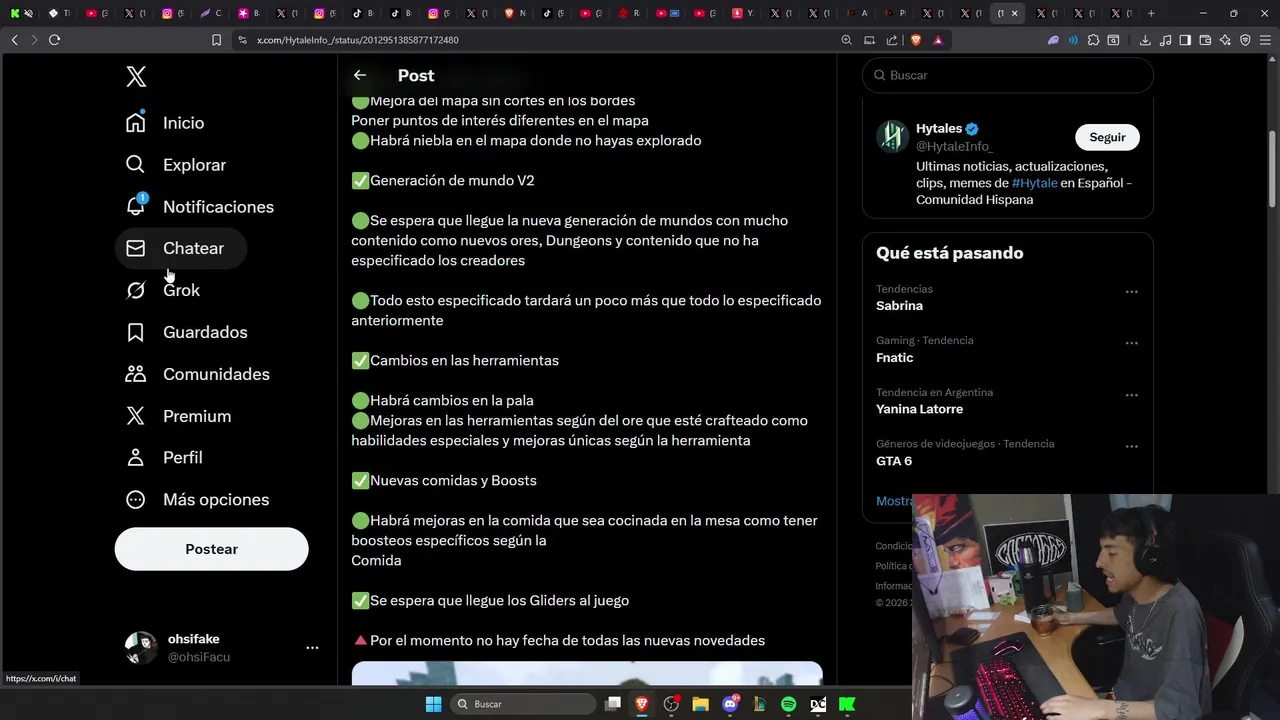1280x720 pixels.
Task: Open the Chatear messages section
Action: (180, 248)
